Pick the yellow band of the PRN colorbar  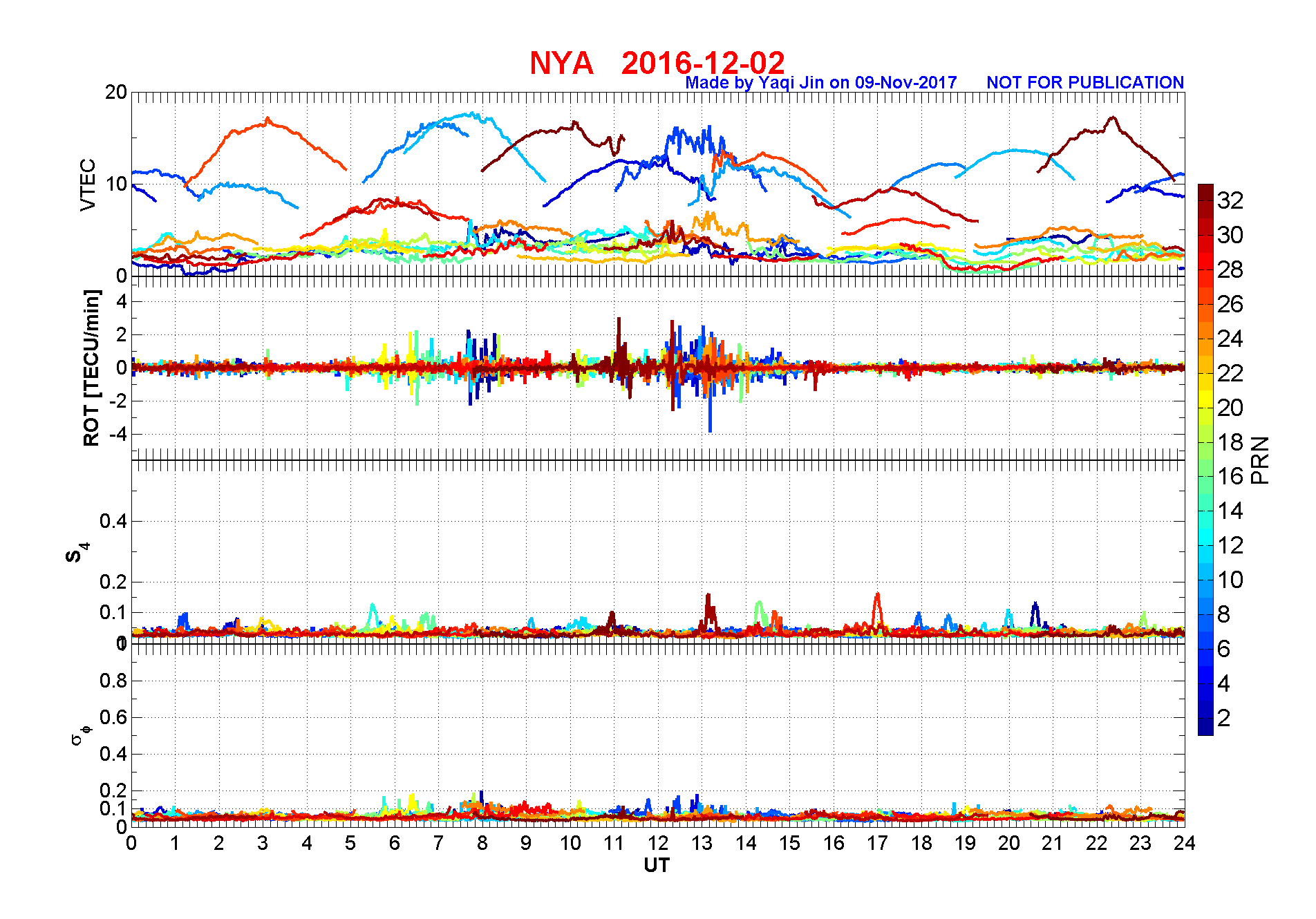1205,399
